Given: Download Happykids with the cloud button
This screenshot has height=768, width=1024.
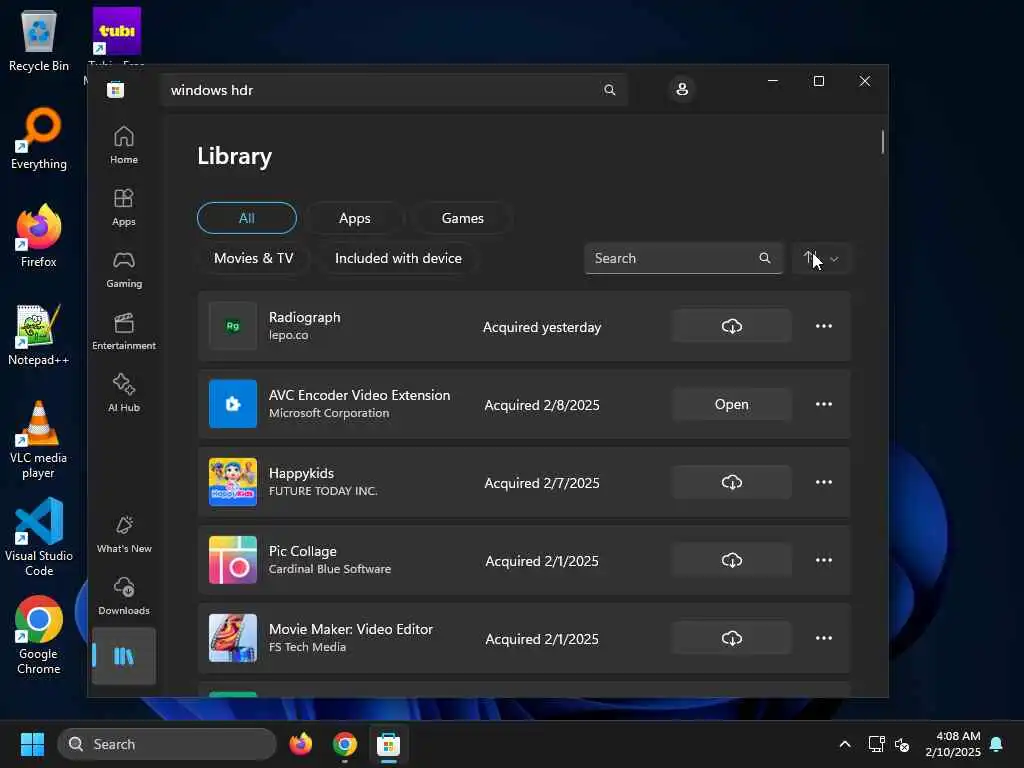Looking at the screenshot, I should 731,482.
